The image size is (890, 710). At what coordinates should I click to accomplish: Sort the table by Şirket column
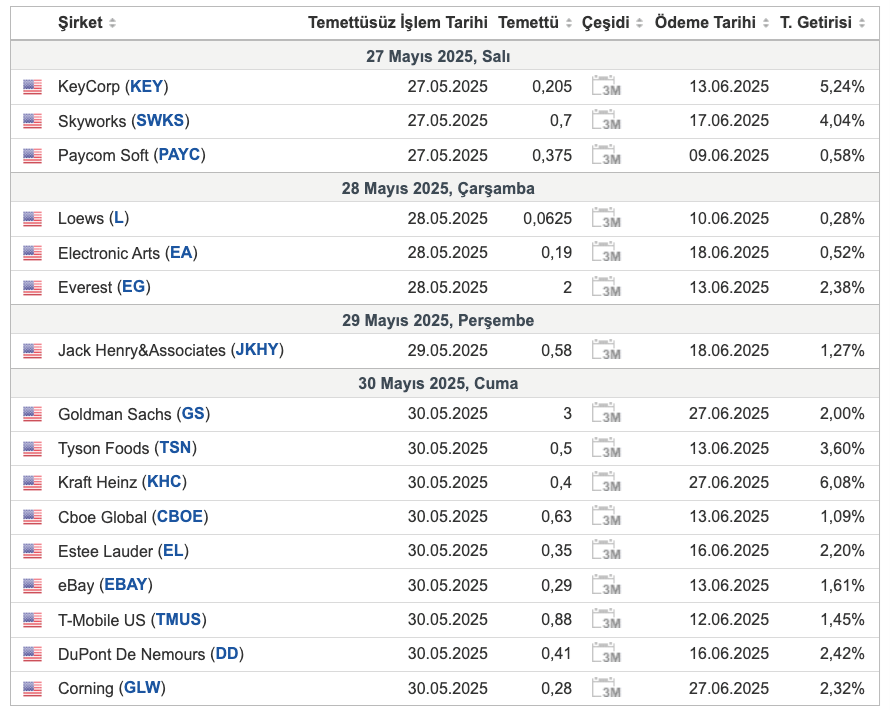(86, 23)
